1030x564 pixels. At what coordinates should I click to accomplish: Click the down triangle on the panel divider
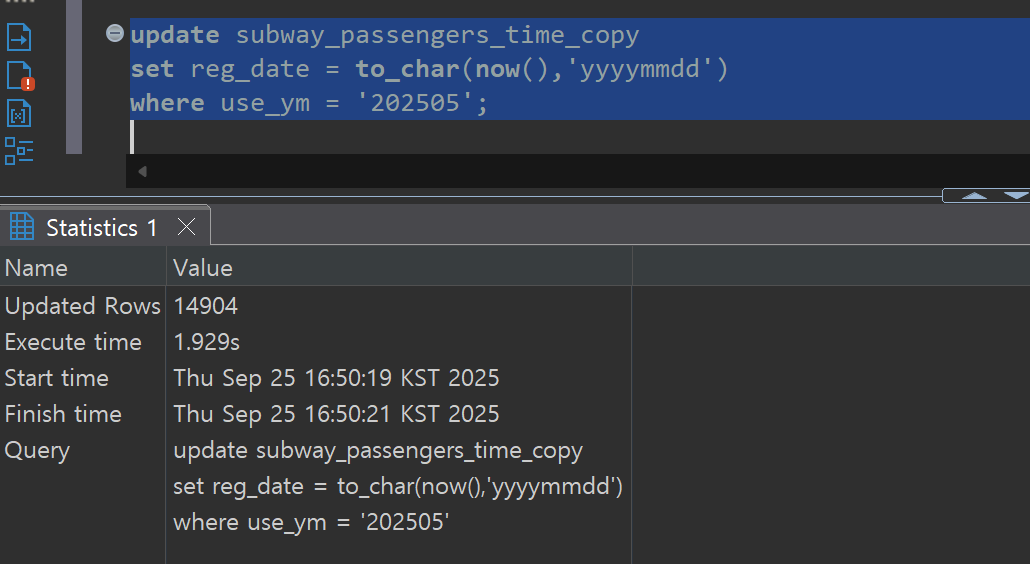1014,196
